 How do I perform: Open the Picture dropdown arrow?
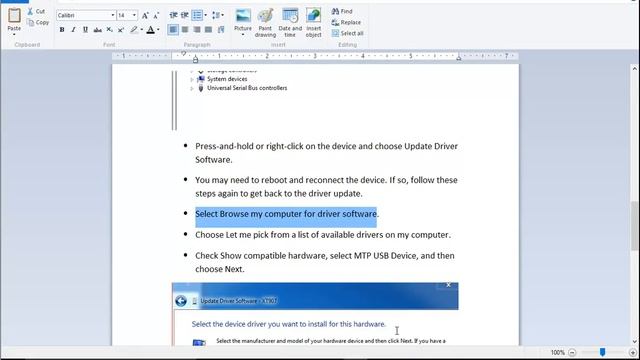pos(243,35)
